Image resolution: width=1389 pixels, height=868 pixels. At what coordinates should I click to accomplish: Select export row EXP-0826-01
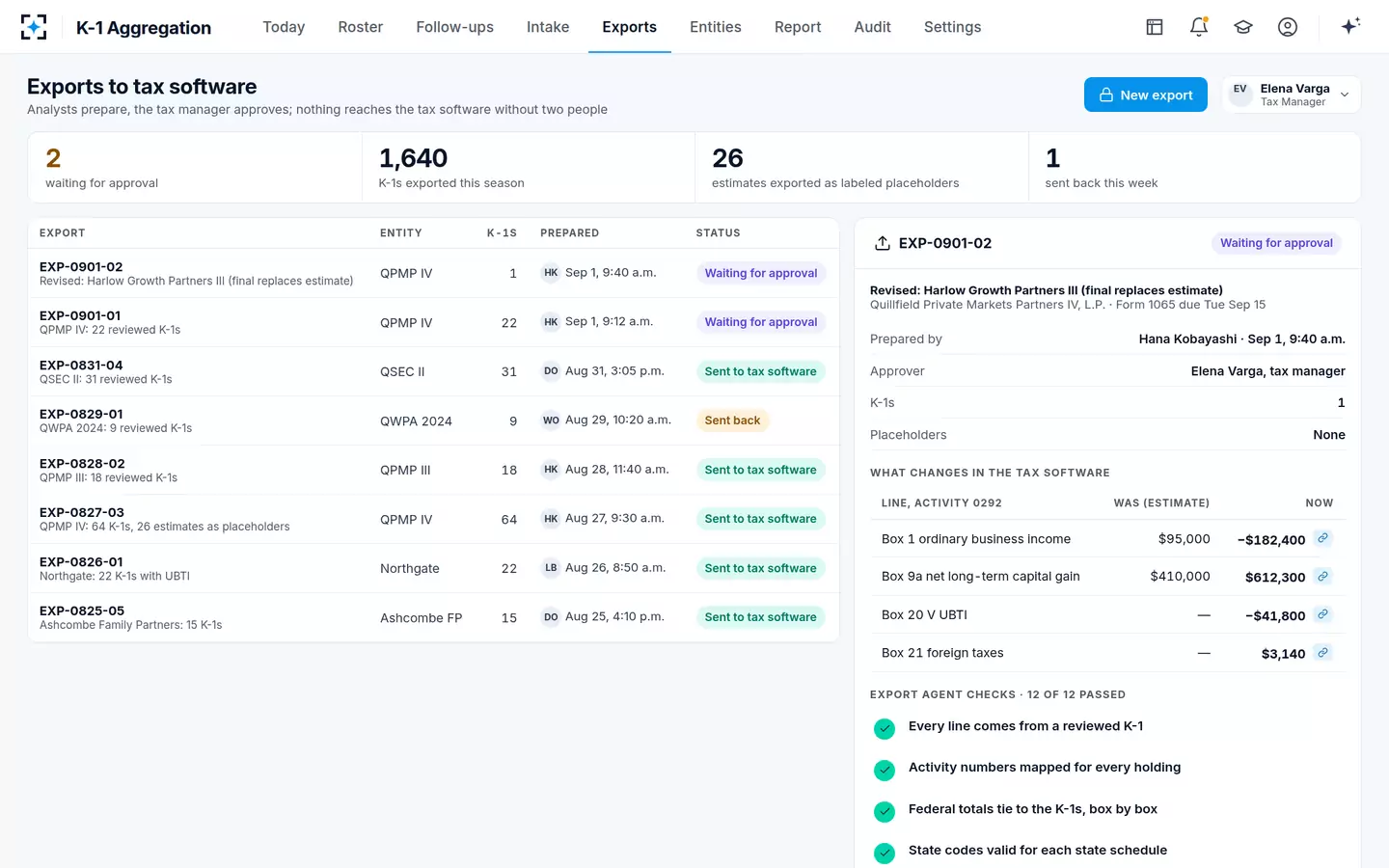point(433,568)
